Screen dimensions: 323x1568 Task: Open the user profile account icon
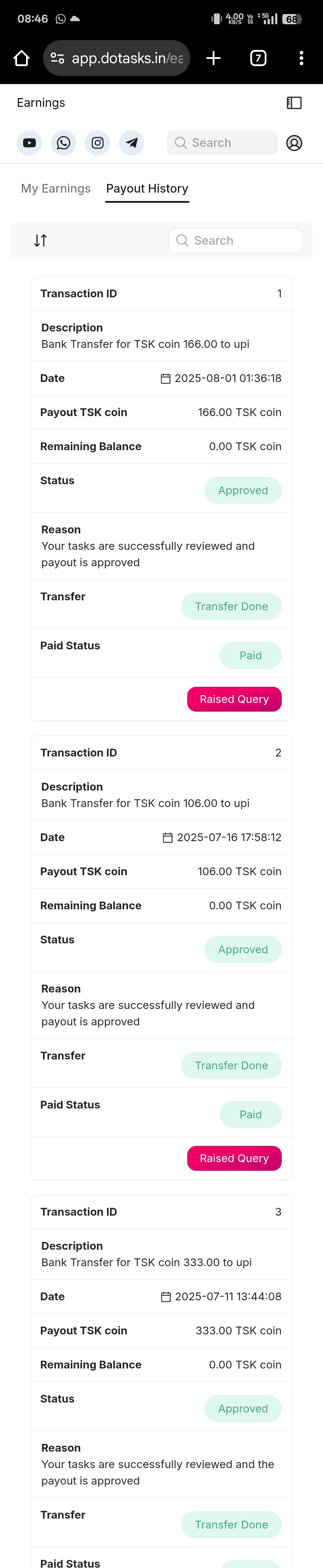[x=294, y=143]
